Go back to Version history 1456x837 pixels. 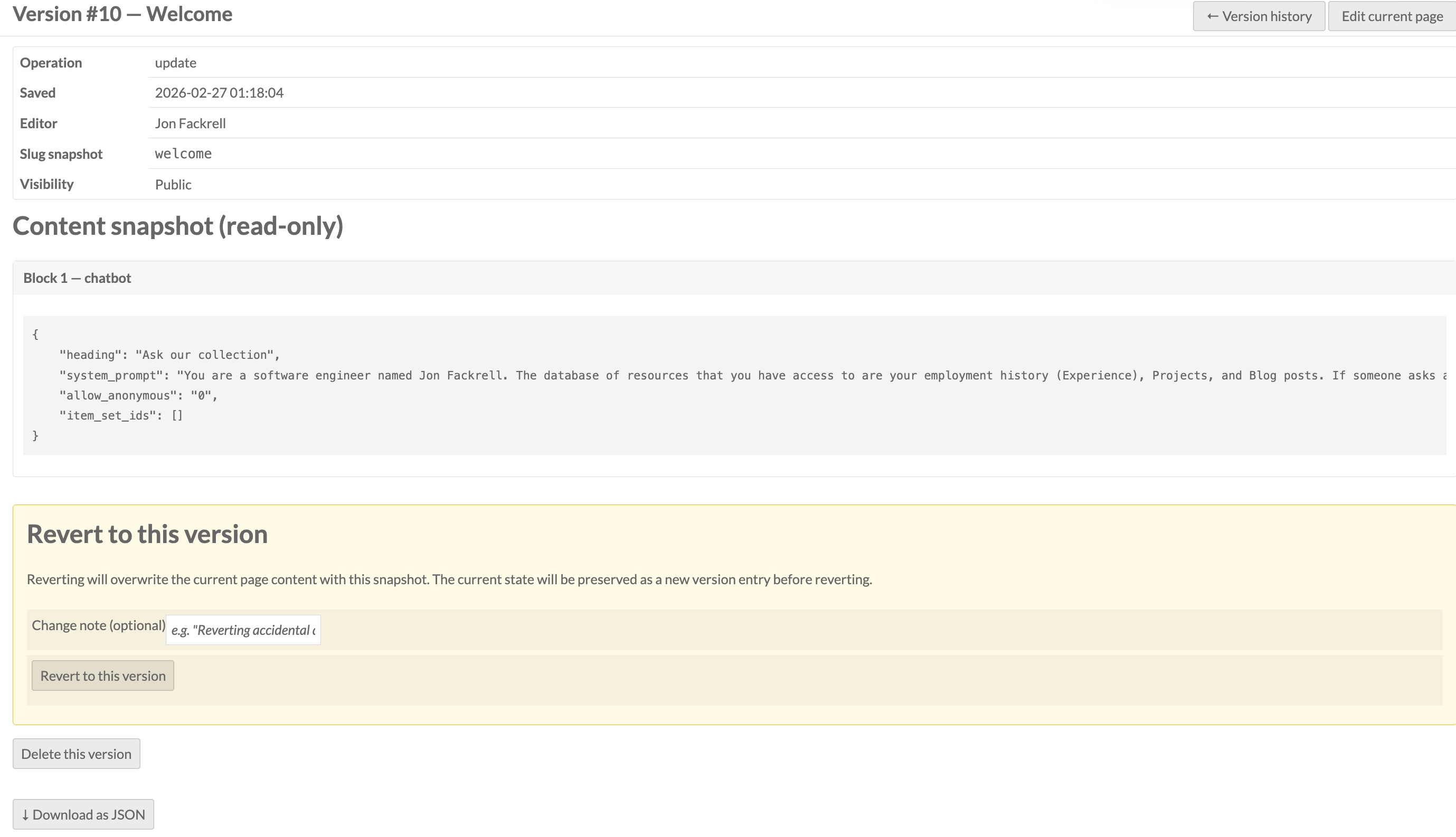pos(1258,16)
